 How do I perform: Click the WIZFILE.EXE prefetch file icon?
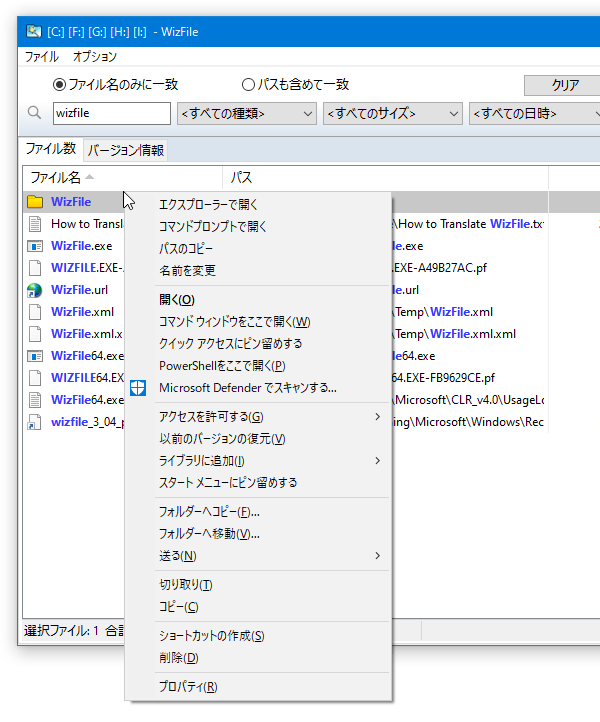point(35,268)
